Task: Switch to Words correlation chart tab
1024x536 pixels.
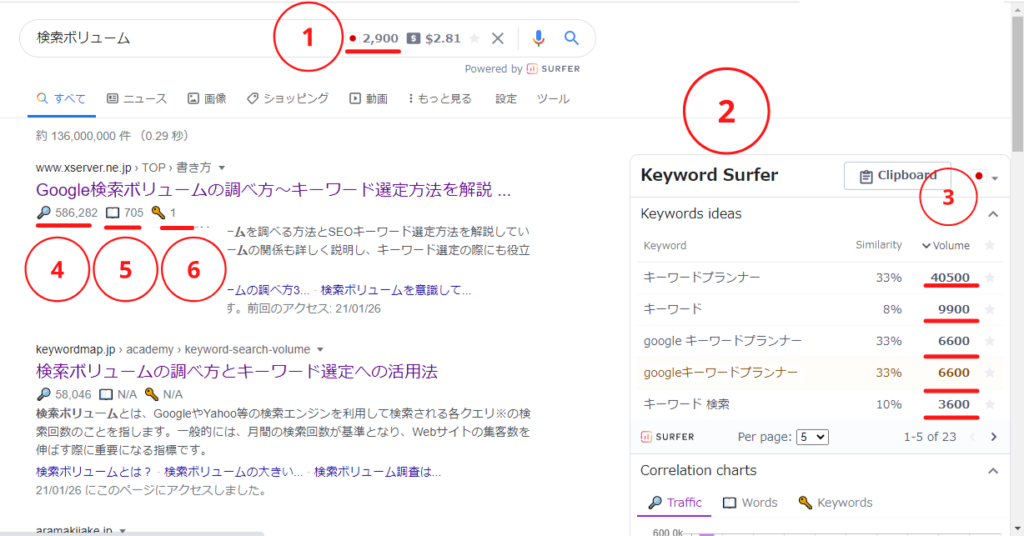Action: (x=750, y=503)
